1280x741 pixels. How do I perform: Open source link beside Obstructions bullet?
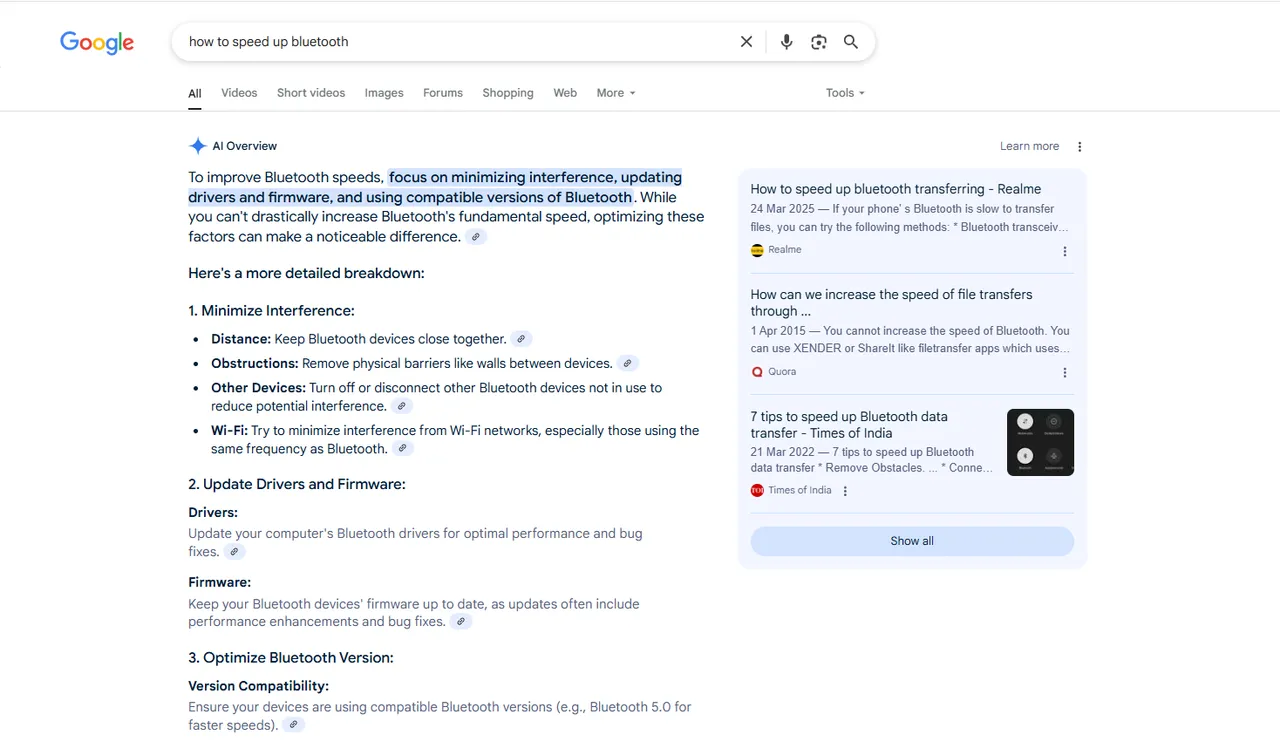(627, 364)
